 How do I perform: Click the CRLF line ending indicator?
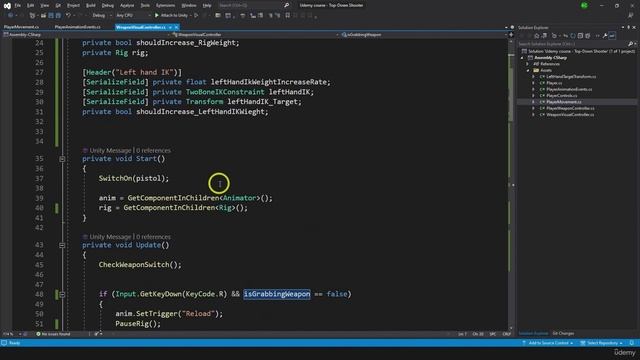click(x=507, y=334)
